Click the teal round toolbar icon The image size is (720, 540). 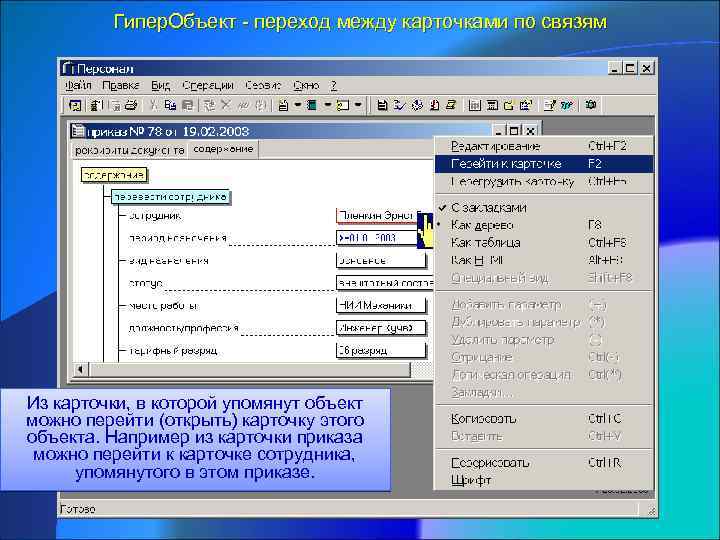tap(567, 105)
